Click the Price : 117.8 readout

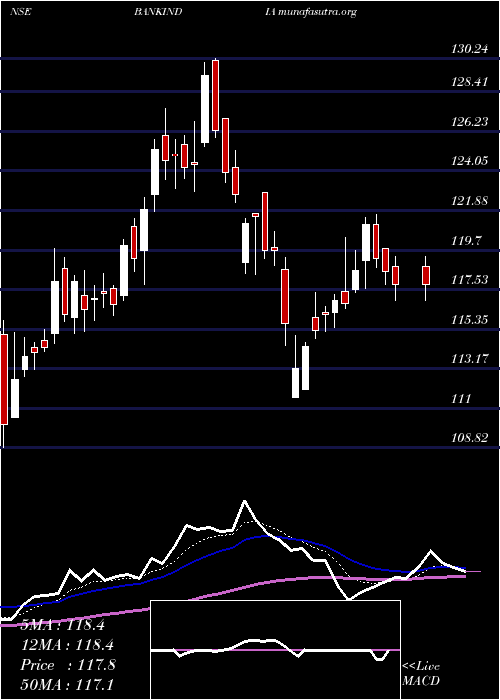pyautogui.click(x=68, y=665)
